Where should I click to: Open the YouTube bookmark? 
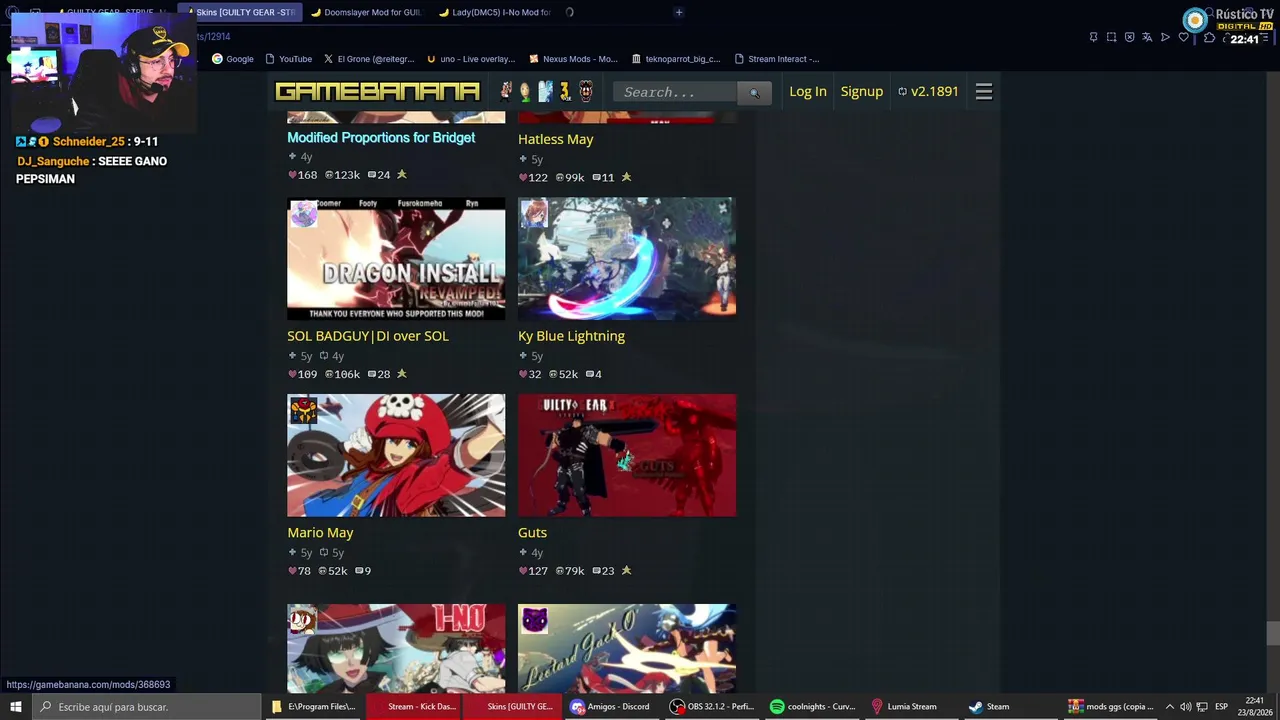coord(289,59)
